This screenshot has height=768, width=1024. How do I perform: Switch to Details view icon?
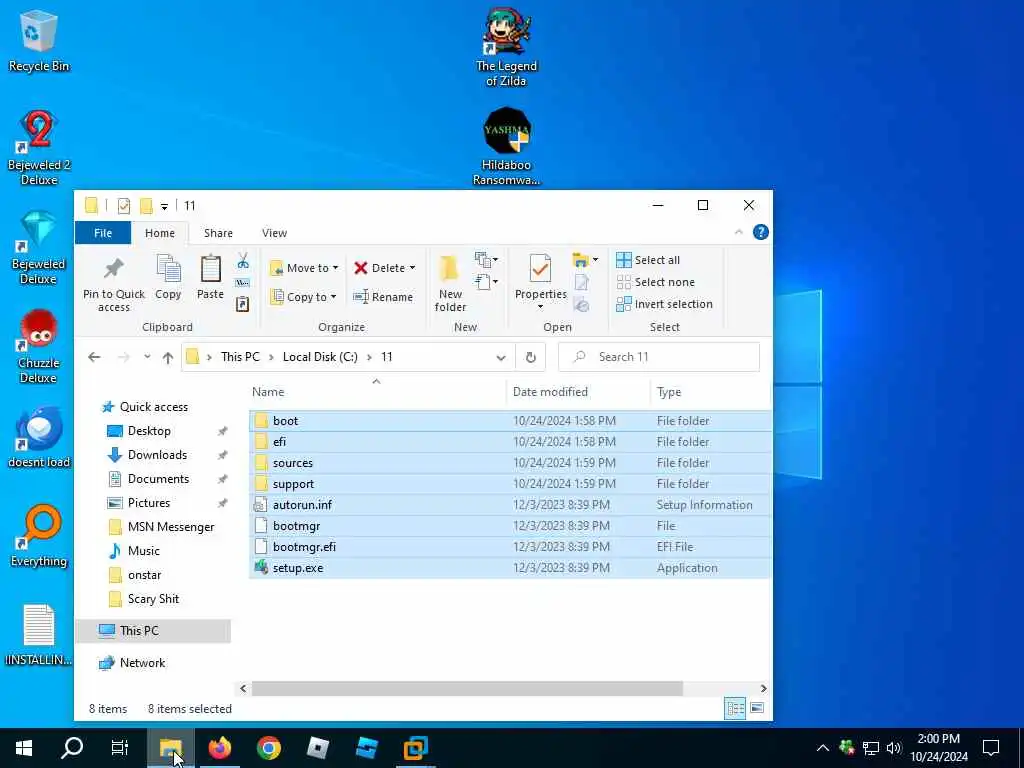735,708
